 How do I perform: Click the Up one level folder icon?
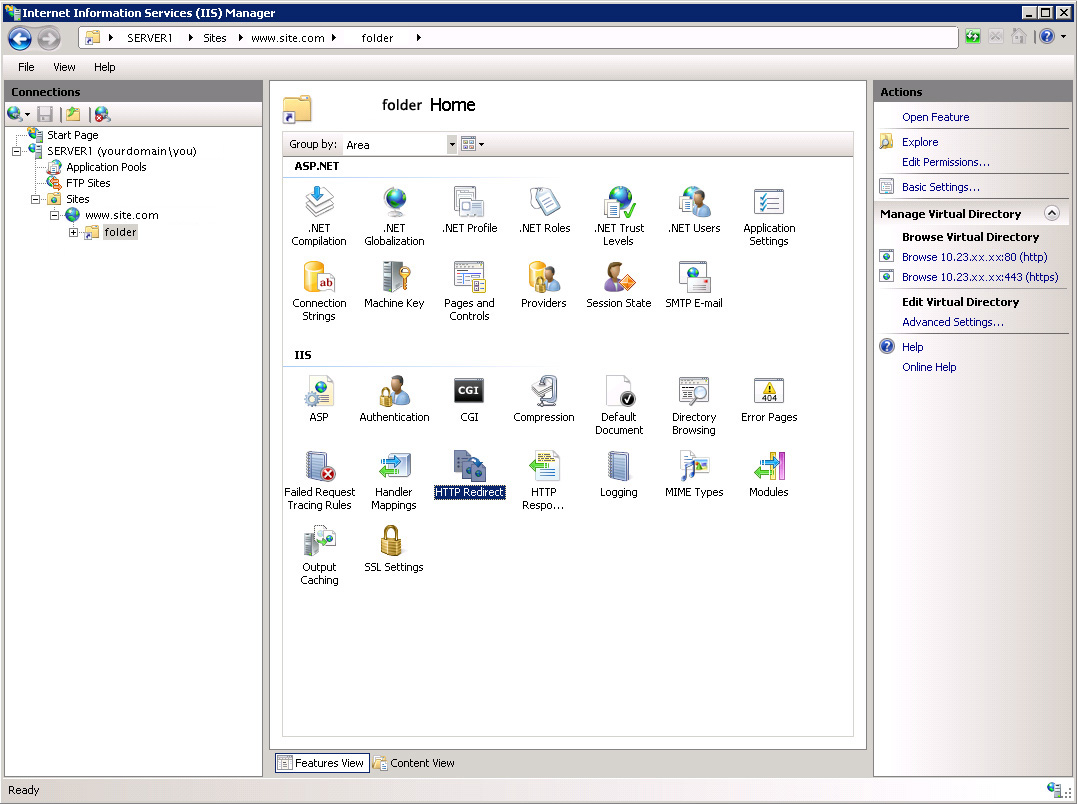point(73,114)
